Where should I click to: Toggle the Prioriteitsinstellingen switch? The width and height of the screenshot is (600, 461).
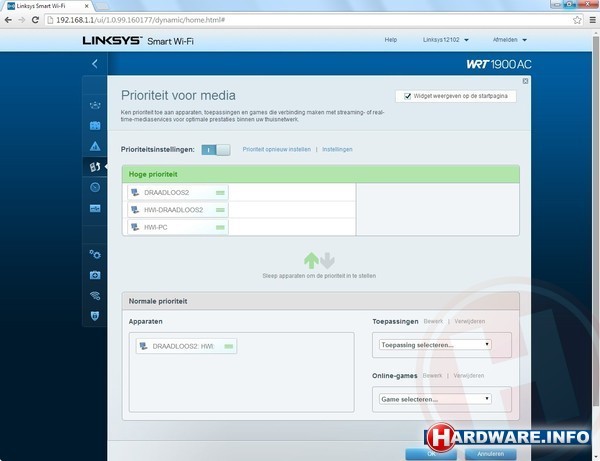click(215, 149)
